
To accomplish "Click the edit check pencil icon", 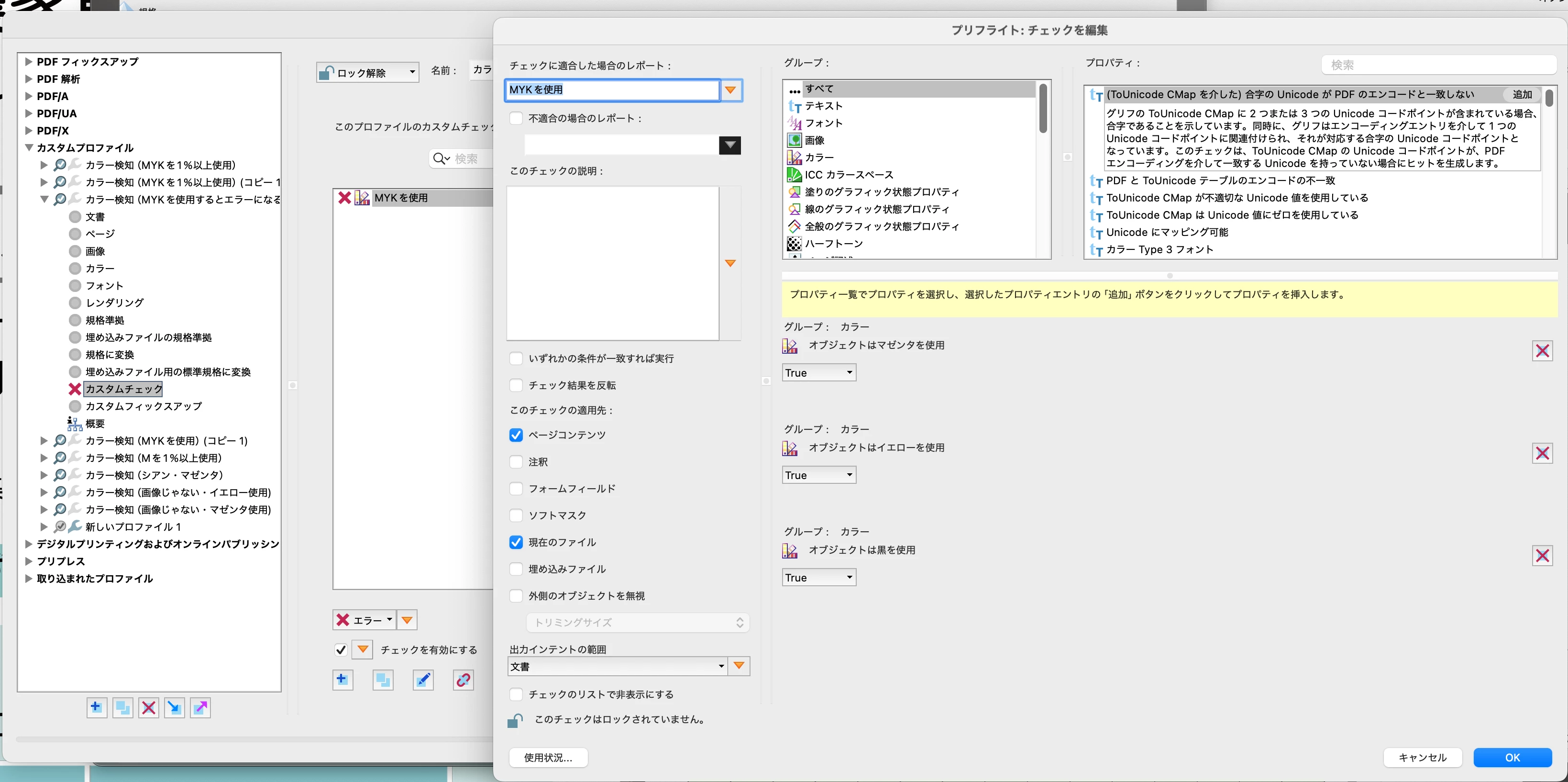I will [x=423, y=680].
